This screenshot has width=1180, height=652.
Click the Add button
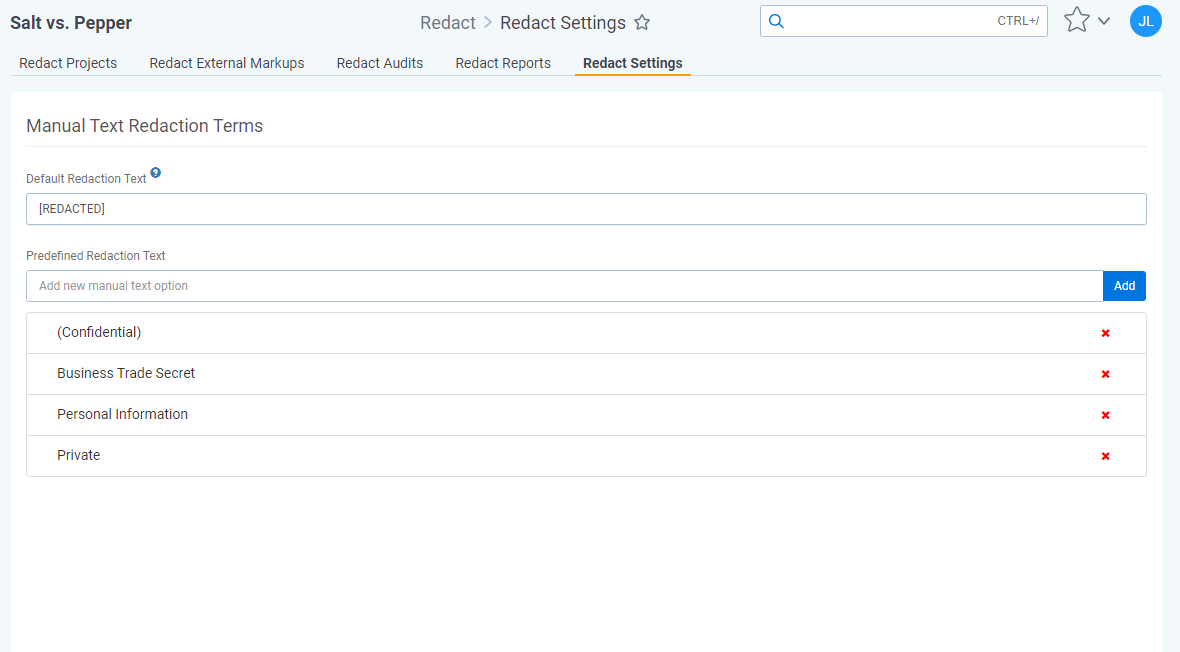pyautogui.click(x=1124, y=286)
